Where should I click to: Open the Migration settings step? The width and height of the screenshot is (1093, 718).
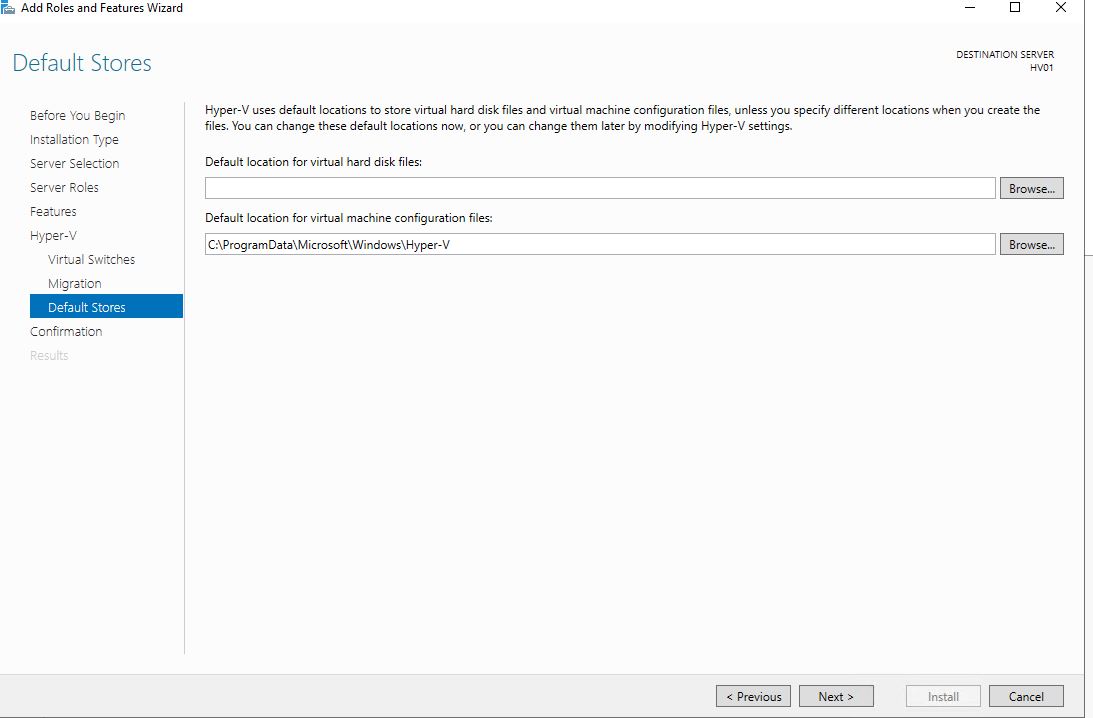click(x=74, y=284)
